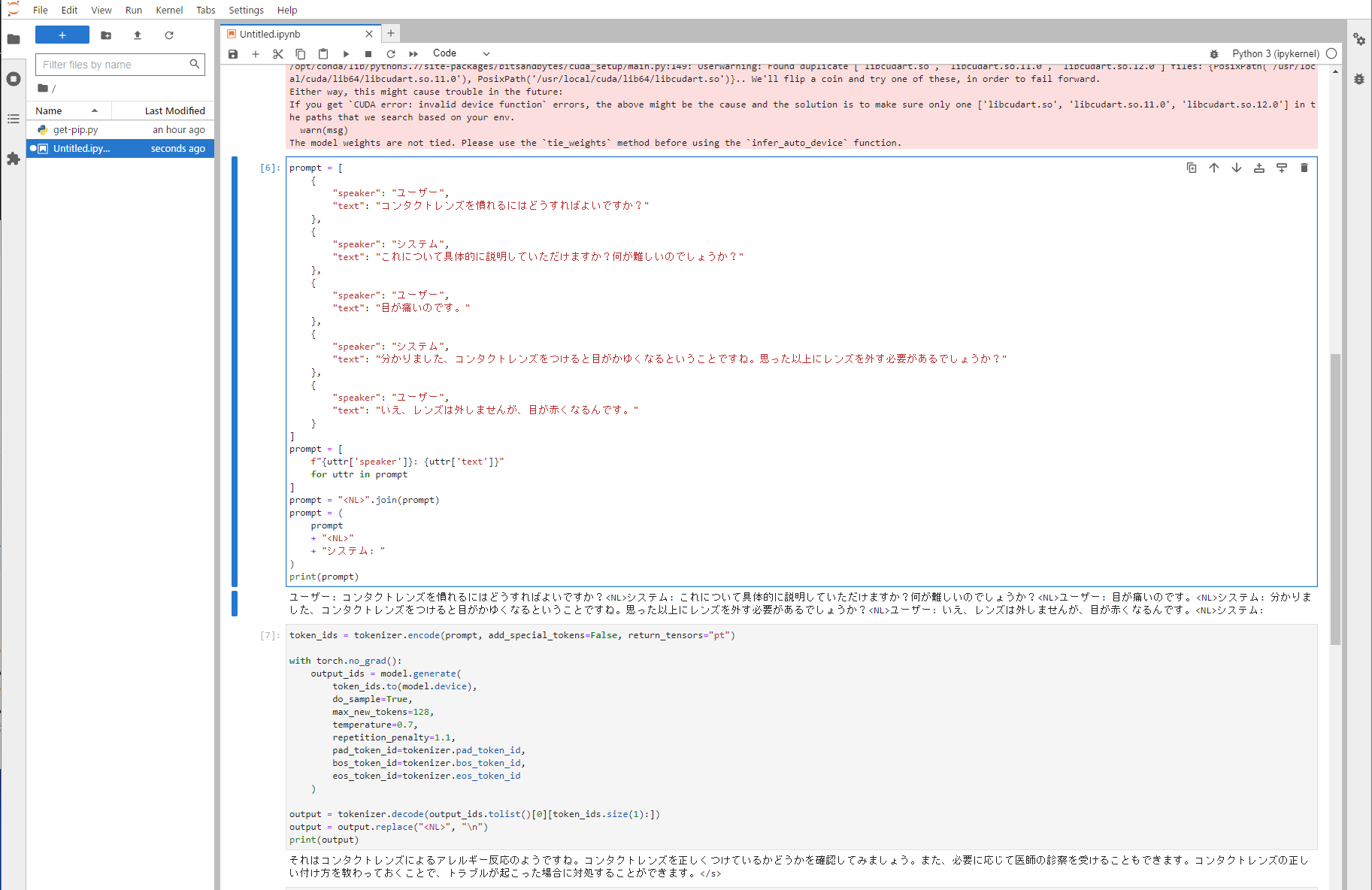Image resolution: width=1372 pixels, height=890 pixels.
Task: Open the File menu
Action: point(41,10)
